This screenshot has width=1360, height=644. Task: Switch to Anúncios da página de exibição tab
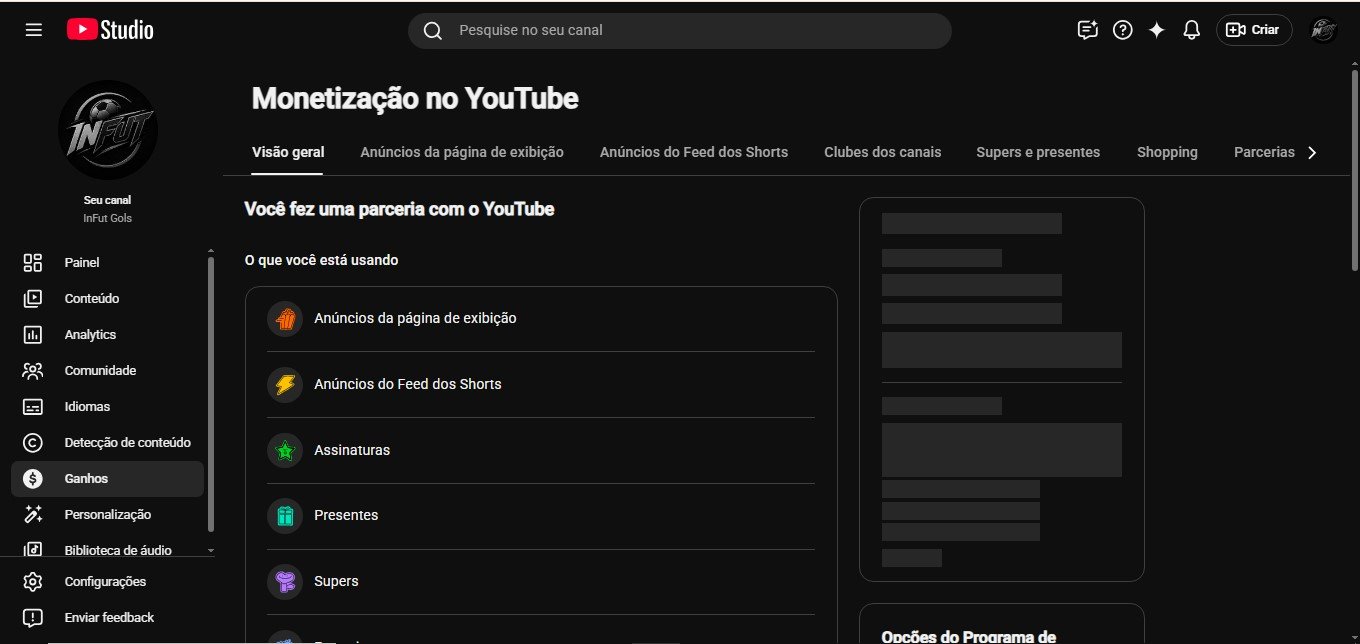462,152
